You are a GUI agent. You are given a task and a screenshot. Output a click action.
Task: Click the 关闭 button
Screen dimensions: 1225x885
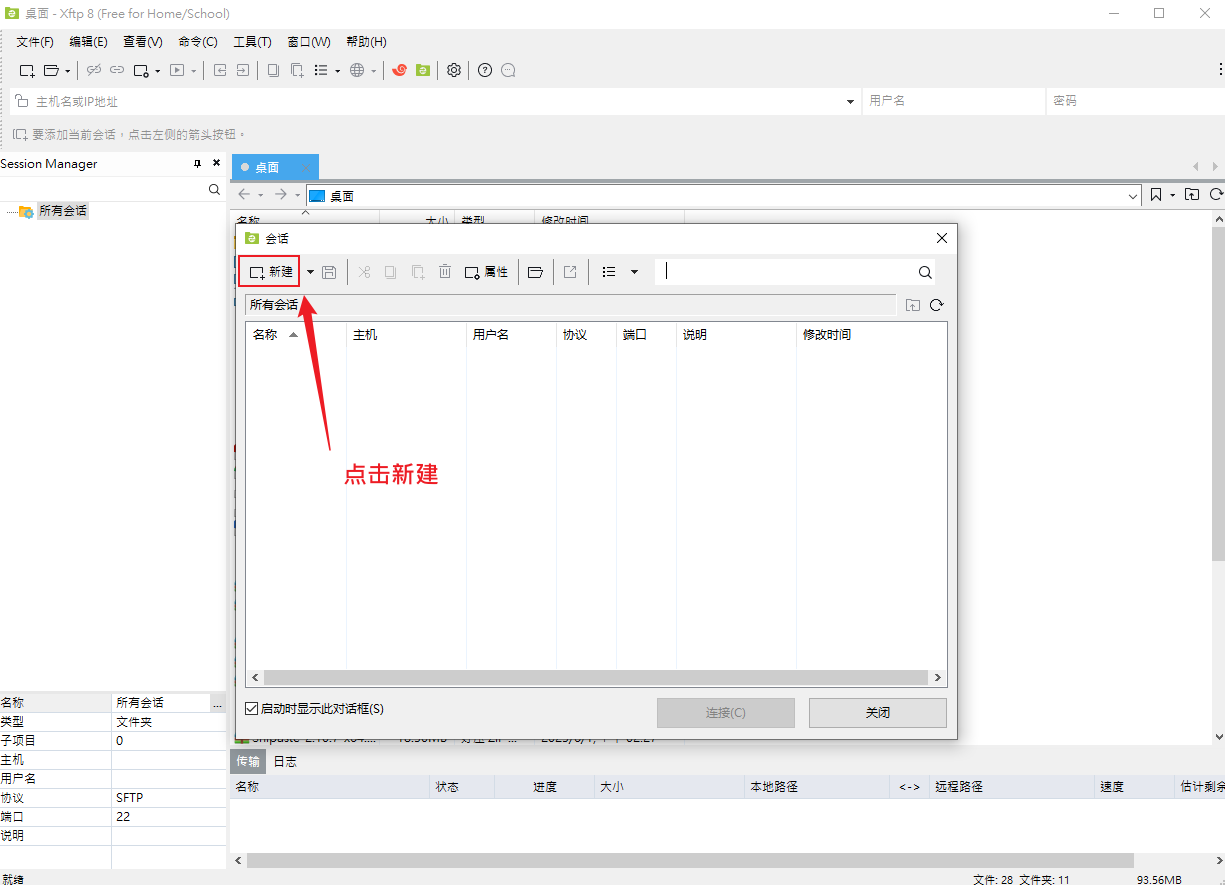pyautogui.click(x=877, y=713)
